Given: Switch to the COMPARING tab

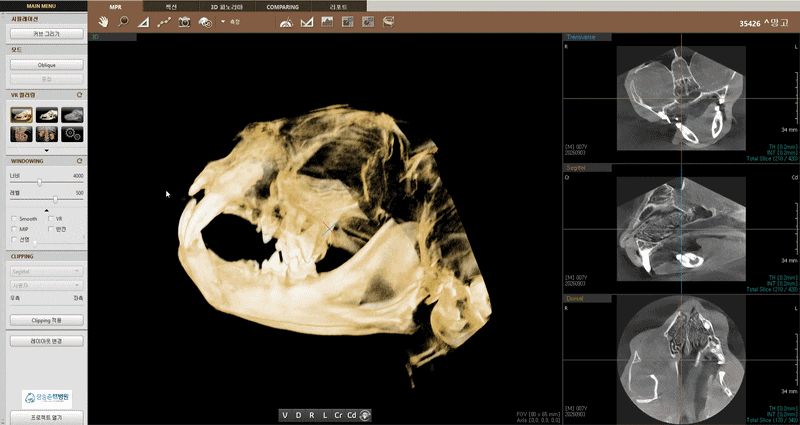Looking at the screenshot, I should [282, 7].
